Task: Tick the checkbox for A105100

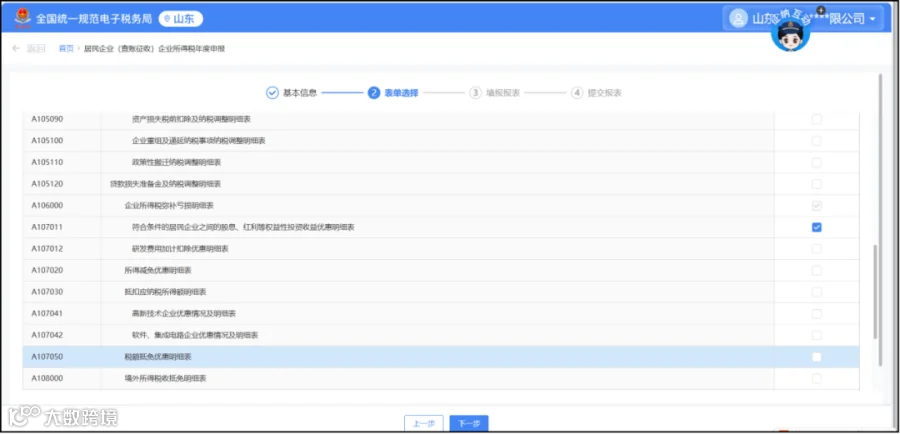Action: (816, 141)
